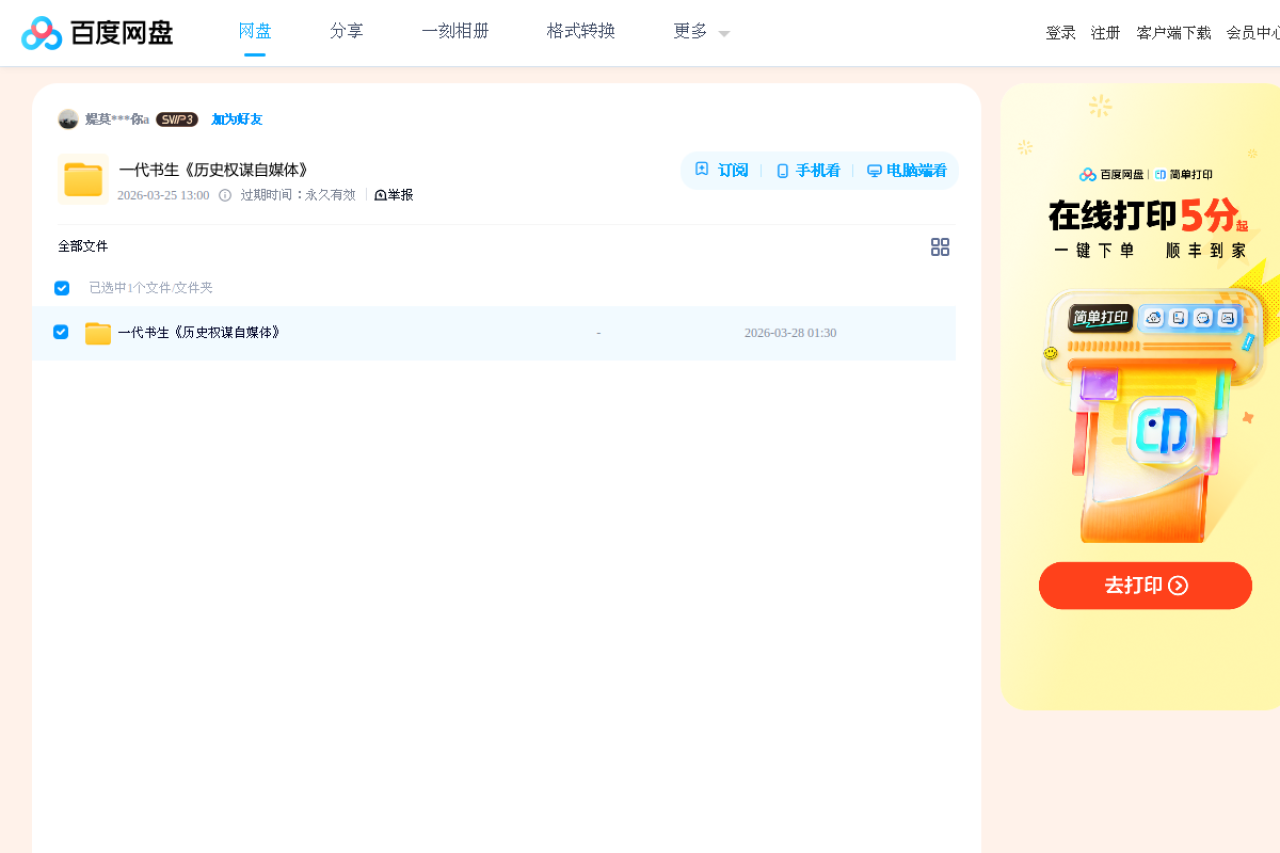Click the 加为好友 link
The image size is (1280, 853).
click(x=235, y=119)
